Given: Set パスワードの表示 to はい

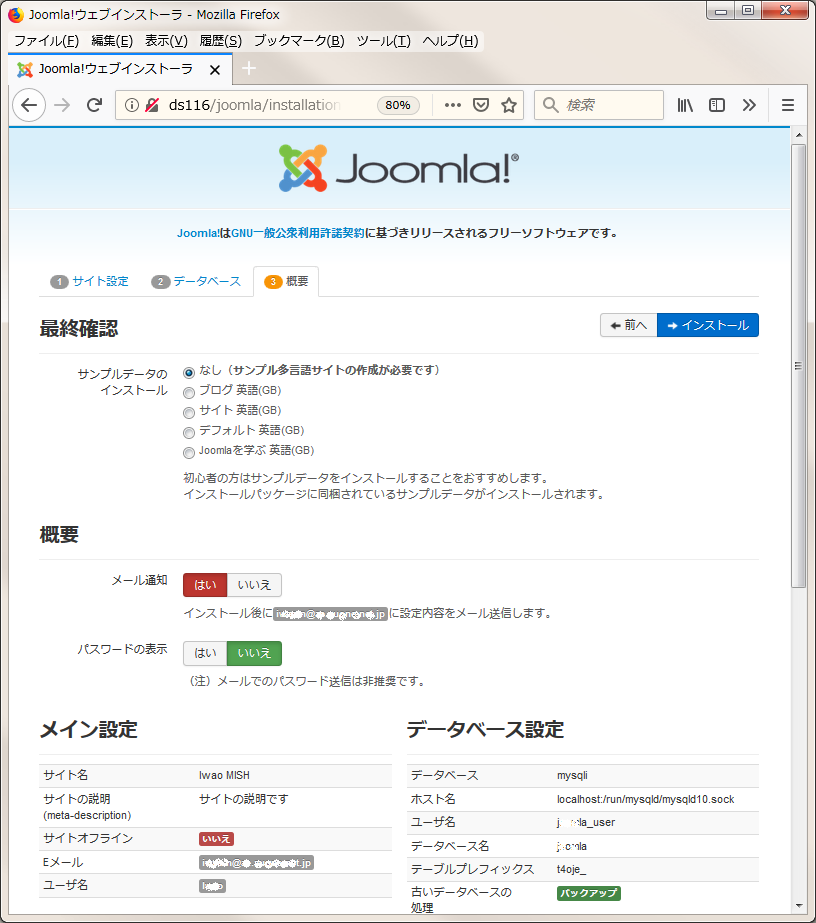Looking at the screenshot, I should click(x=205, y=653).
